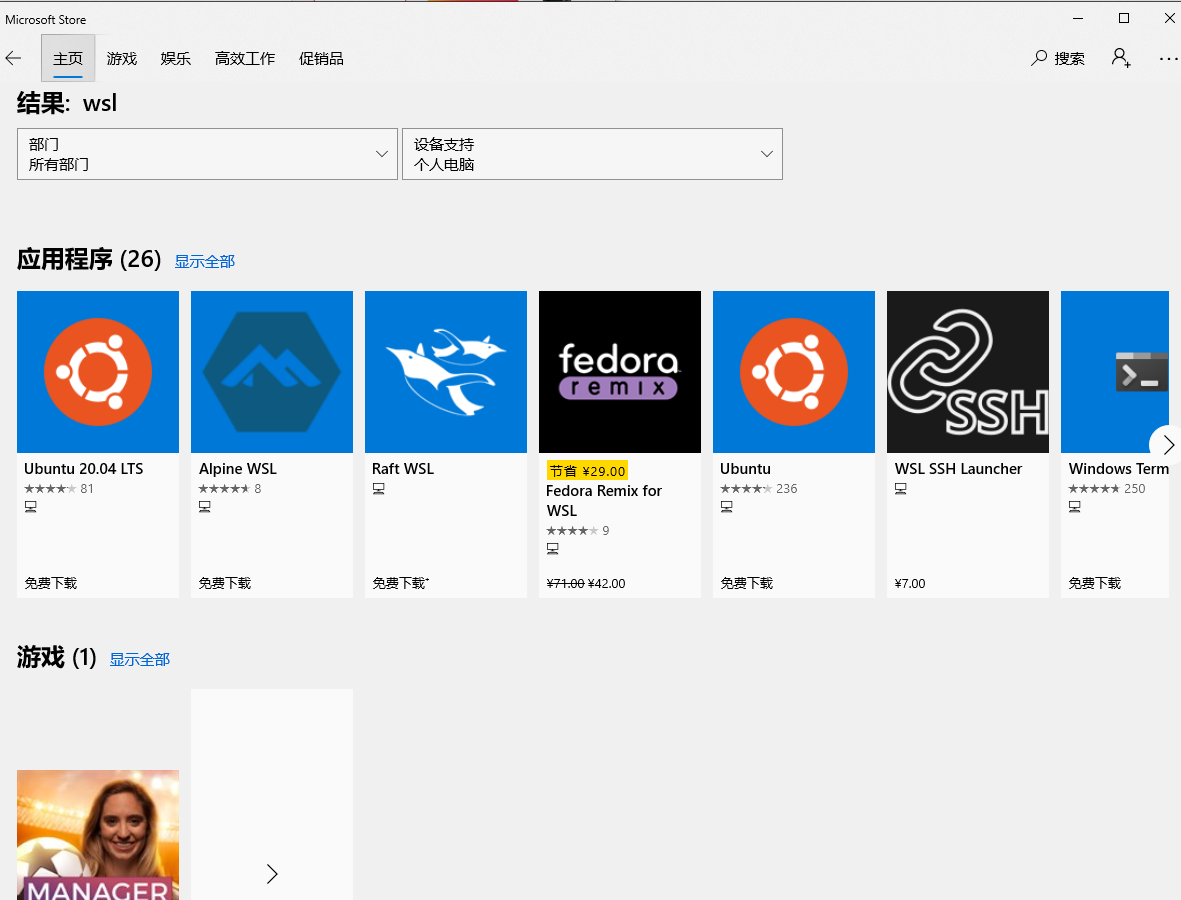The image size is (1181, 900).
Task: Click the 搜索 search label
Action: pos(1070,59)
